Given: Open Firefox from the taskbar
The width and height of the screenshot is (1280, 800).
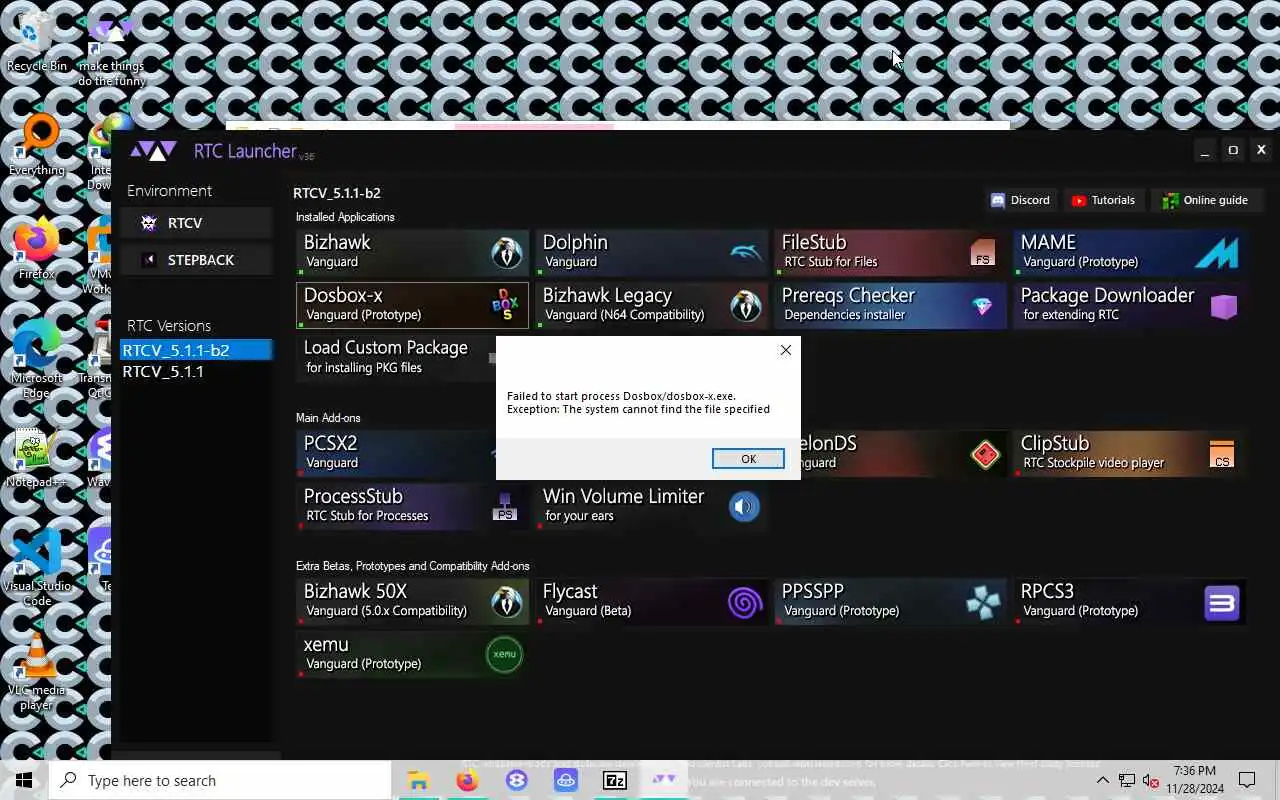Looking at the screenshot, I should pyautogui.click(x=467, y=780).
